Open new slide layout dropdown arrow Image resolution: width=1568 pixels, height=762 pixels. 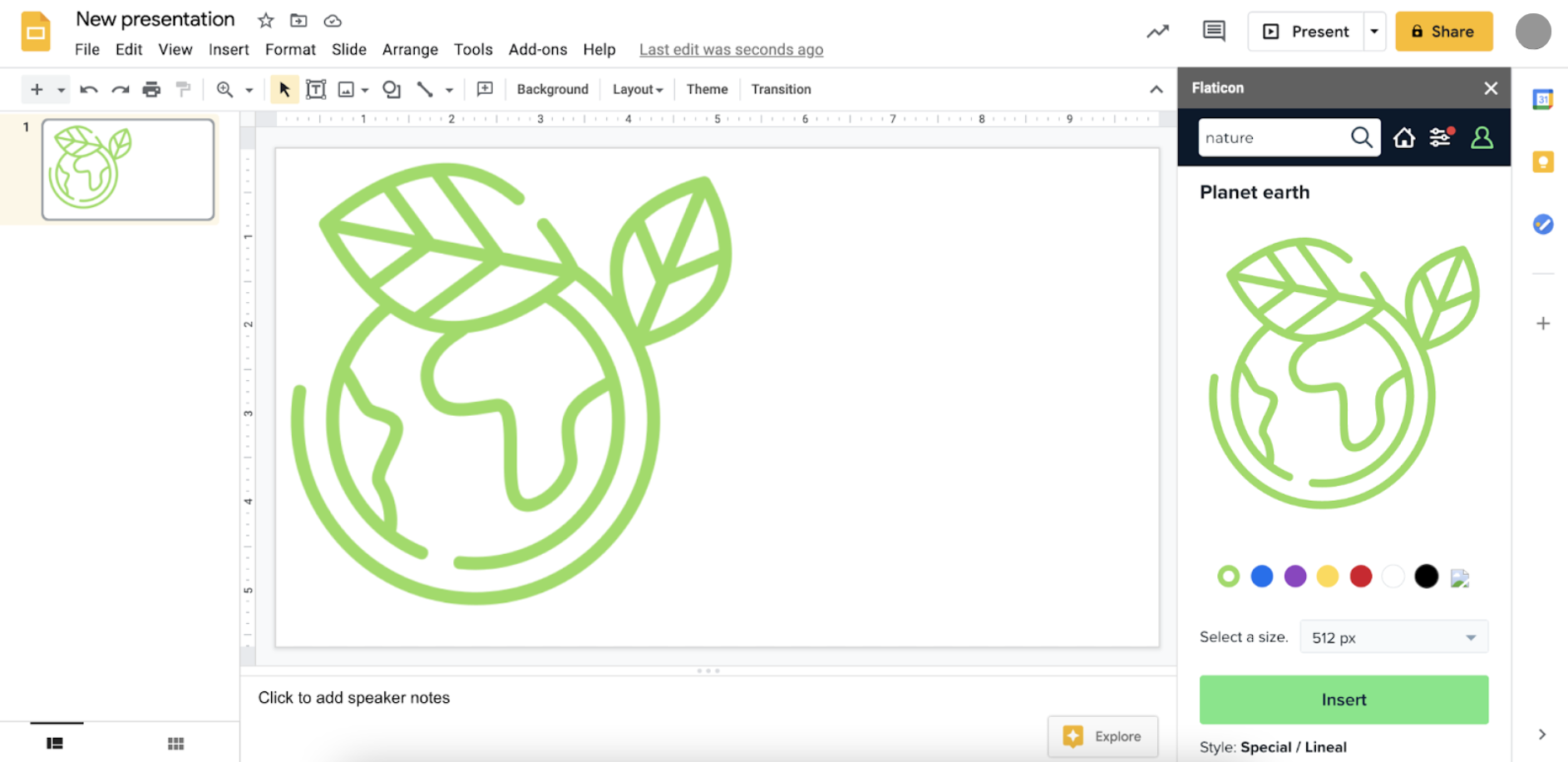[x=61, y=90]
